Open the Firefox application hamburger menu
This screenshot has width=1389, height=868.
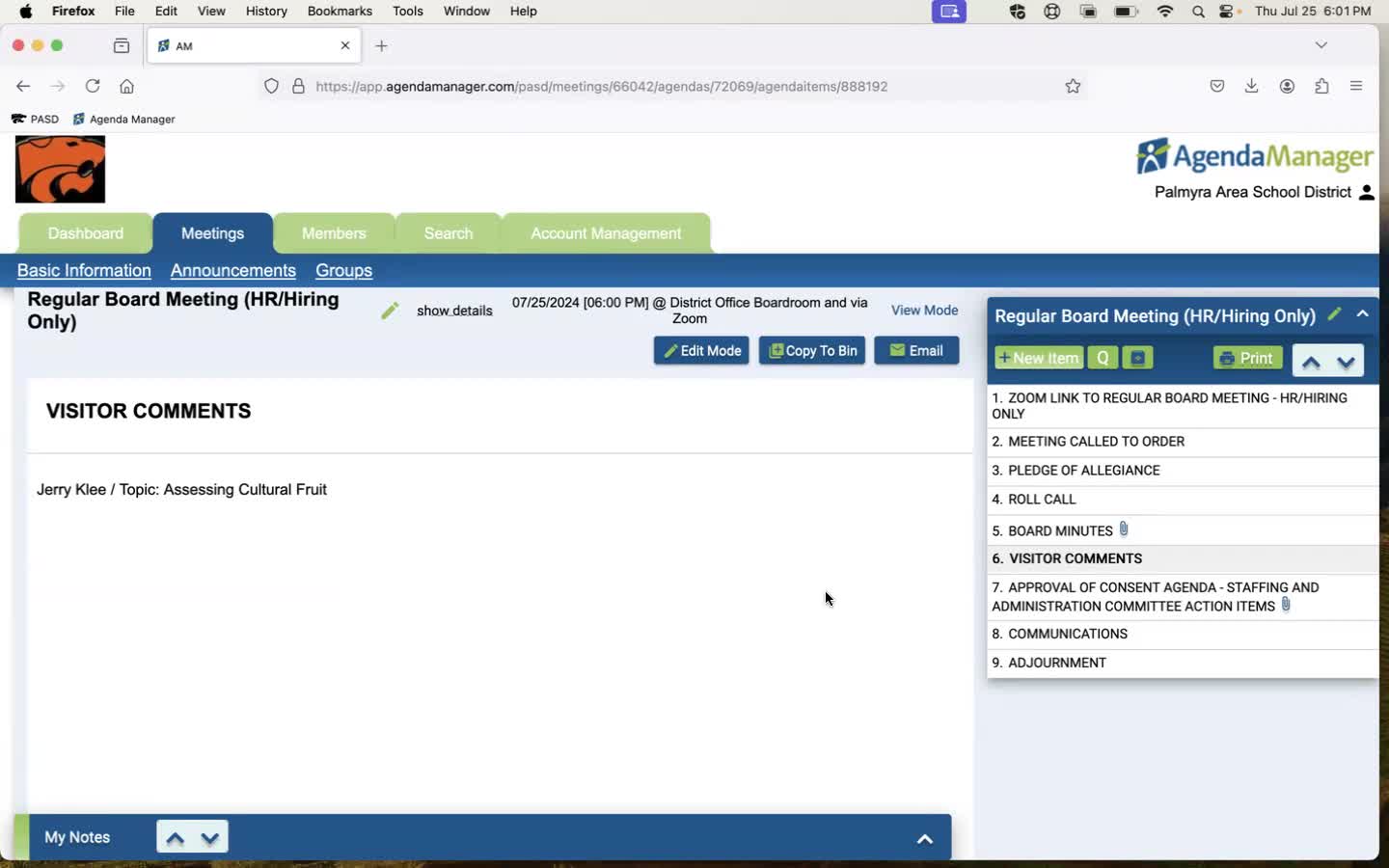pos(1356,86)
